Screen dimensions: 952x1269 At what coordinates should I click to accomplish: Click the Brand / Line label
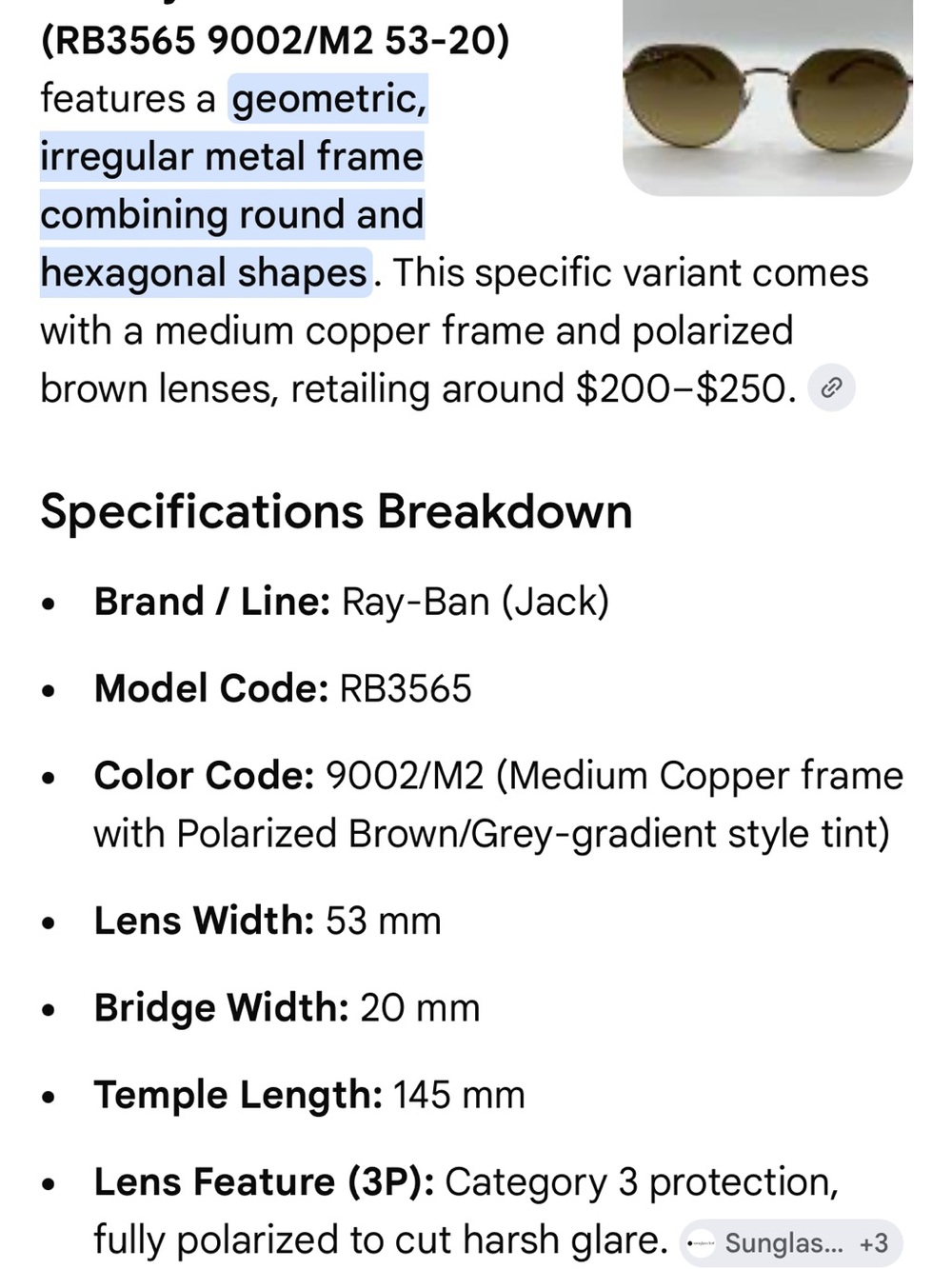[212, 602]
